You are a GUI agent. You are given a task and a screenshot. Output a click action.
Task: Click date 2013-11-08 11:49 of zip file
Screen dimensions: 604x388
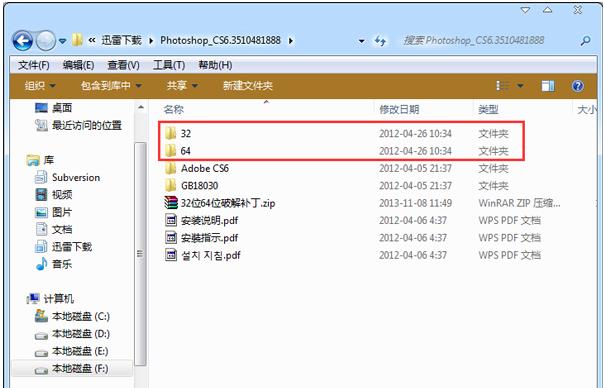pos(415,203)
